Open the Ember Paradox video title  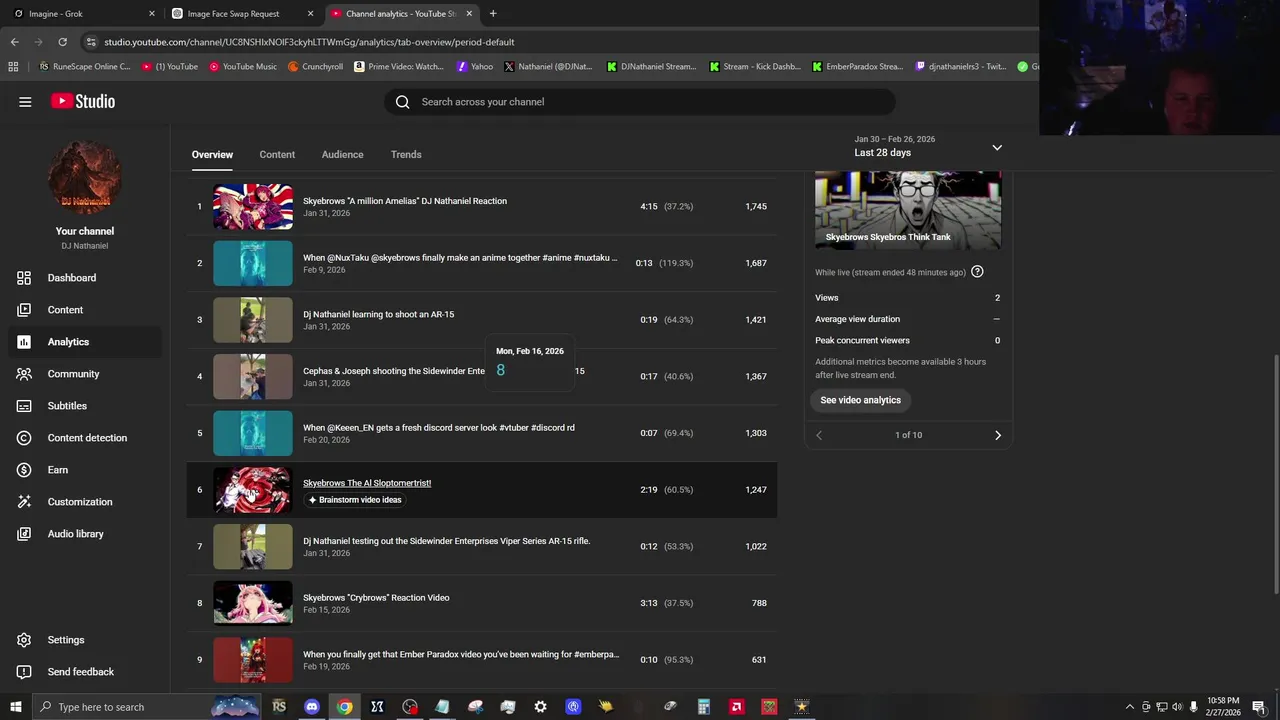point(461,655)
